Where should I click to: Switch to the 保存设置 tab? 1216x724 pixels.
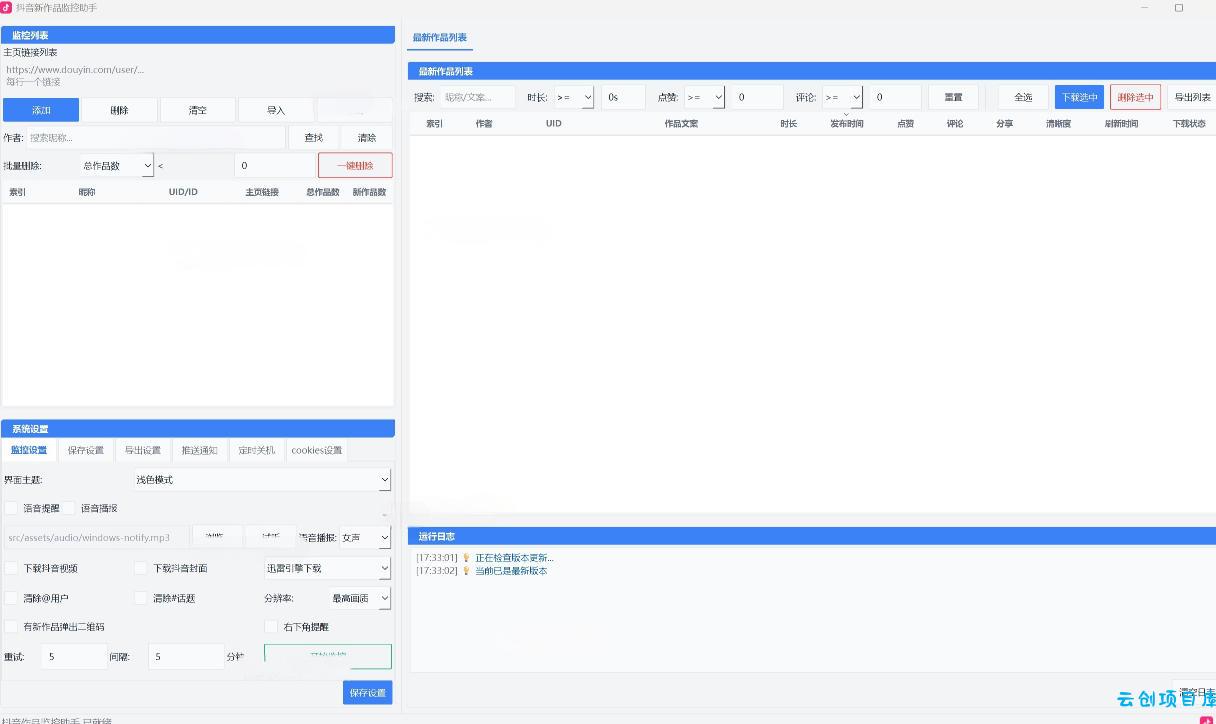click(x=86, y=450)
